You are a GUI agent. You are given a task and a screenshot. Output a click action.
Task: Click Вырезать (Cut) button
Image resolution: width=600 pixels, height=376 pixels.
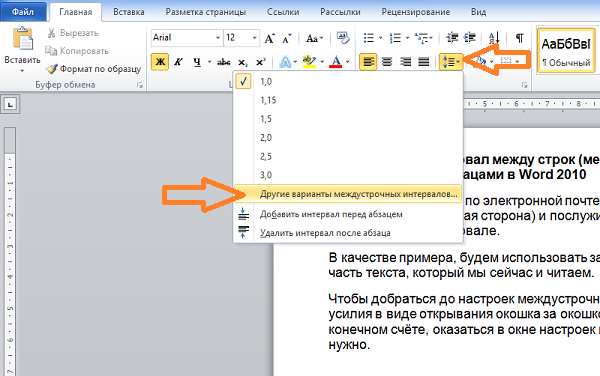pos(73,33)
